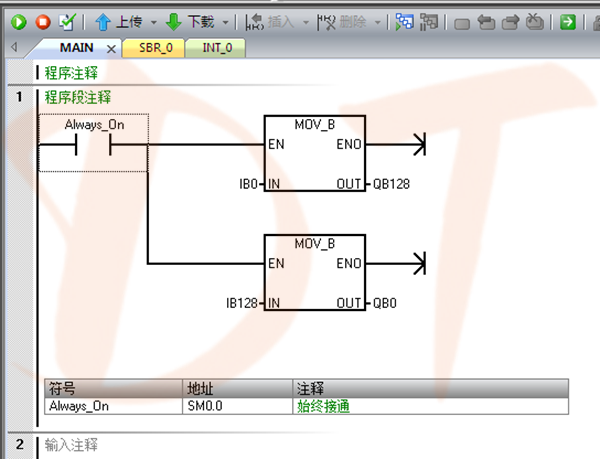
Task: Click the green arrow icon at toolbar end
Action: (568, 21)
